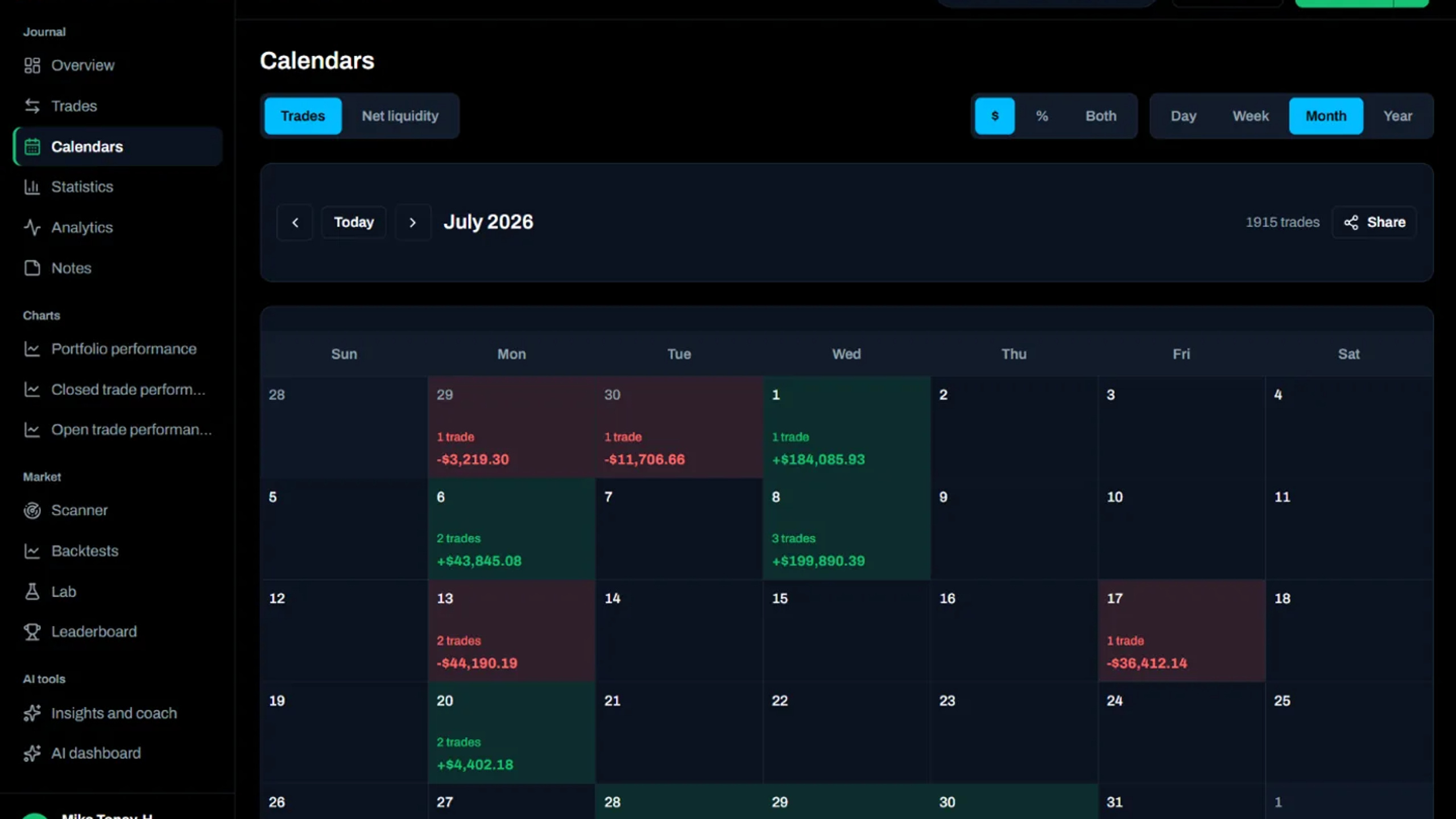This screenshot has width=1456, height=819.
Task: Switch display to percent (%) mode
Action: (x=1041, y=116)
